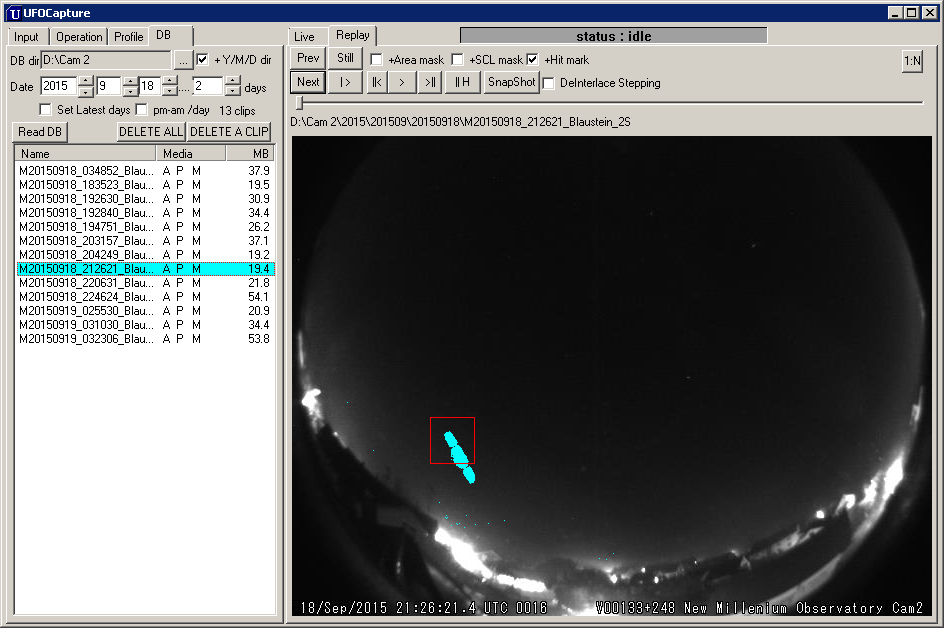The height and width of the screenshot is (628, 944).
Task: Increase the number of days stepper
Action: pos(233,81)
